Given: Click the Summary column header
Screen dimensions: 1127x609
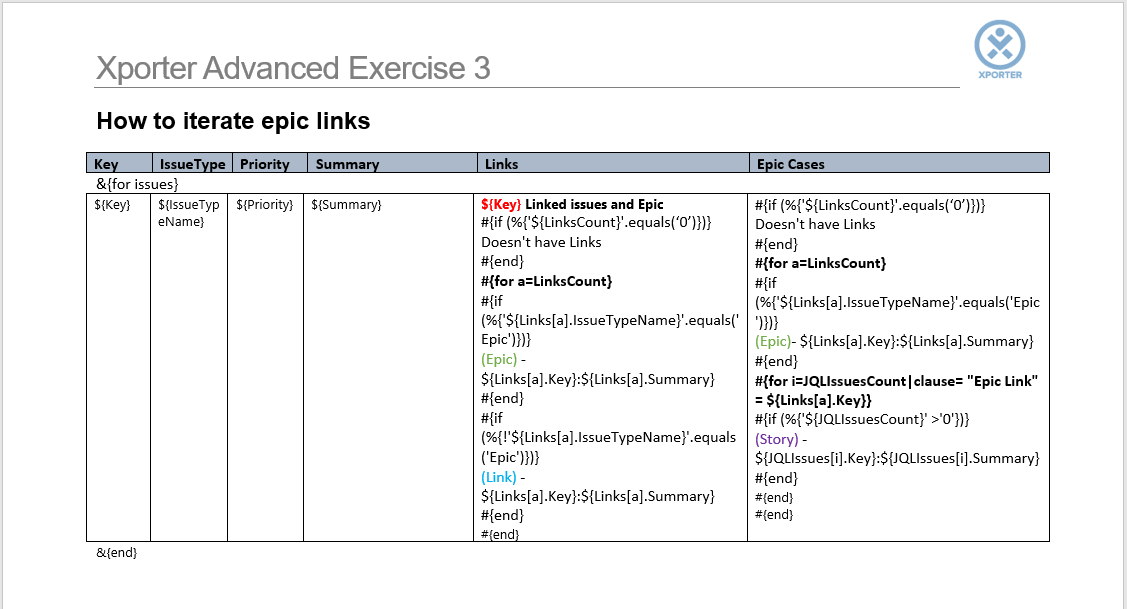Looking at the screenshot, I should (347, 164).
